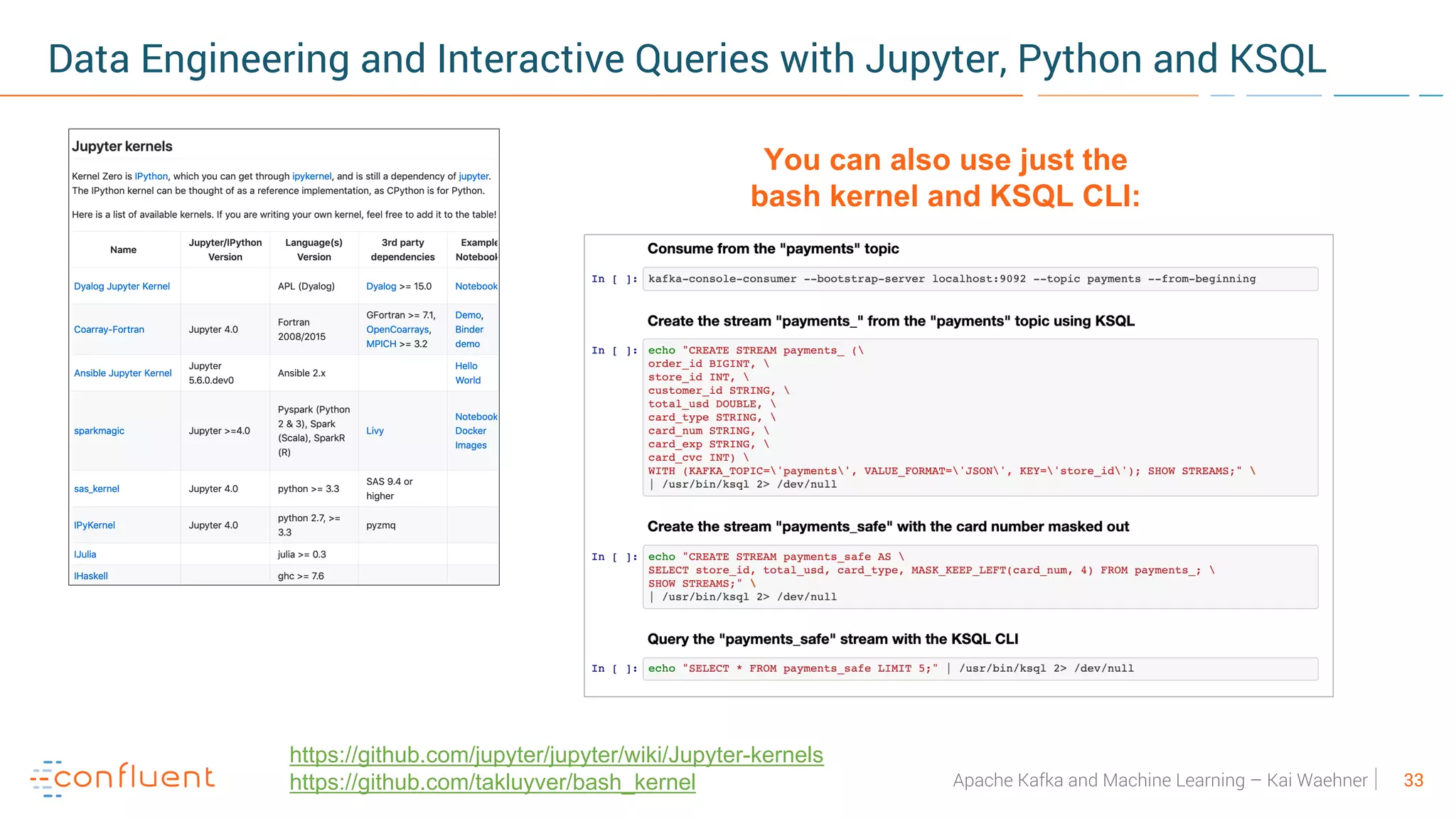This screenshot has width=1456, height=819.
Task: Open the takluyver bash_kernel GitHub link
Action: click(x=492, y=782)
